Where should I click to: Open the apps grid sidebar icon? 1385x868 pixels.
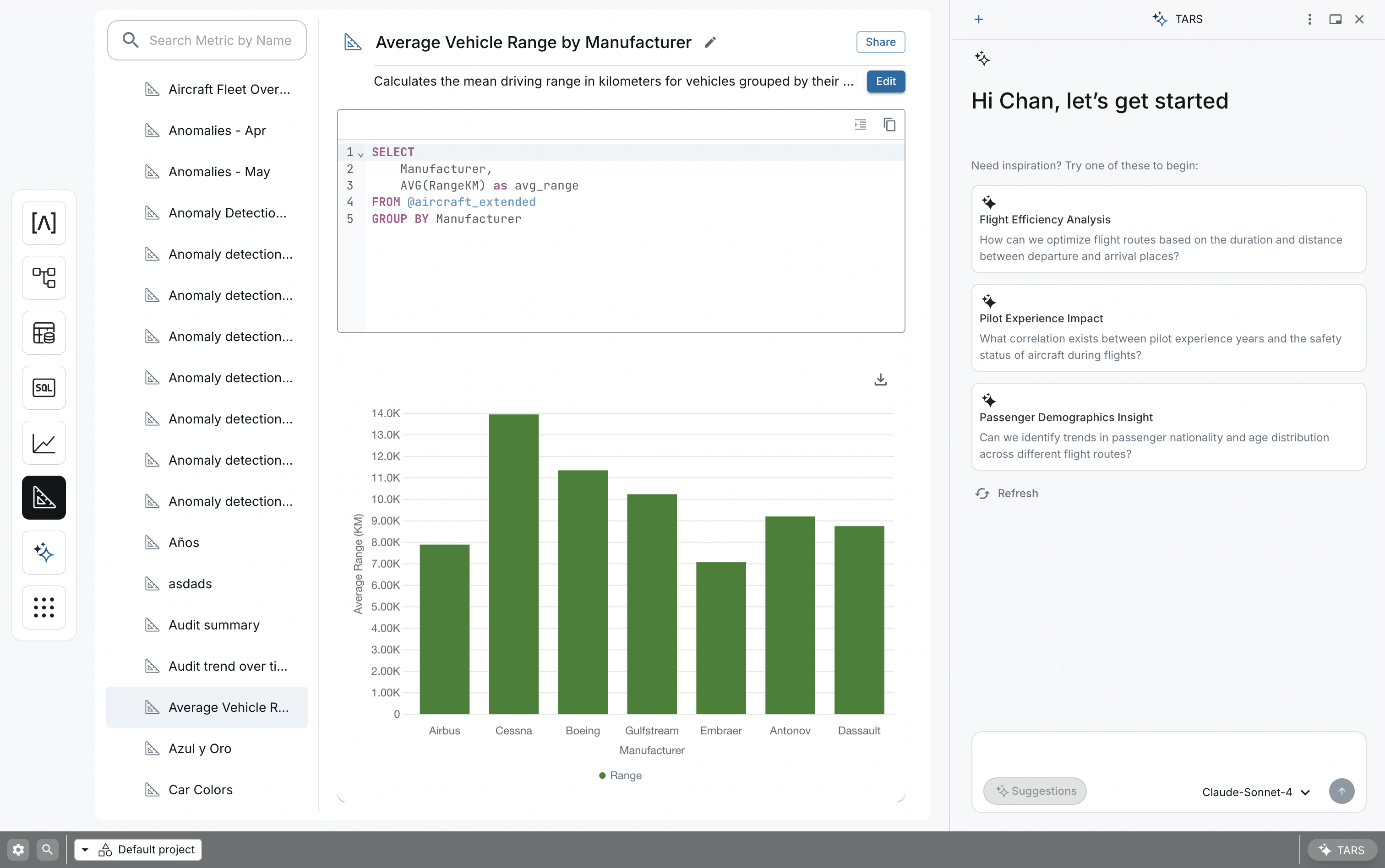pyautogui.click(x=44, y=608)
